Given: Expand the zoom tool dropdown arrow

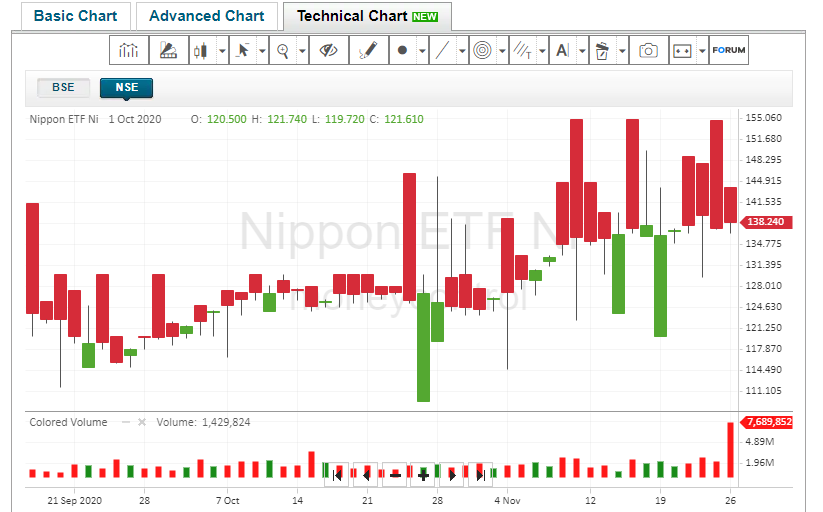Looking at the screenshot, I should click(x=302, y=50).
